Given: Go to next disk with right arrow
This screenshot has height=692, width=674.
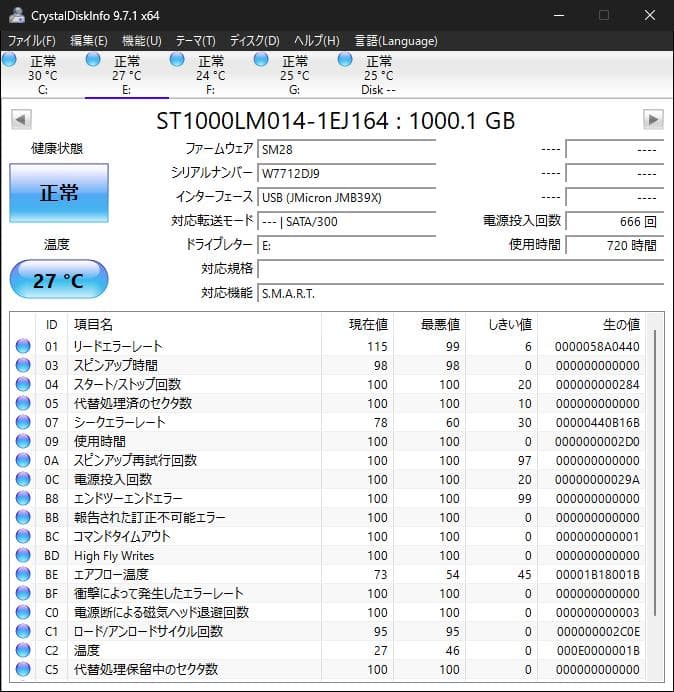Looking at the screenshot, I should (x=653, y=120).
